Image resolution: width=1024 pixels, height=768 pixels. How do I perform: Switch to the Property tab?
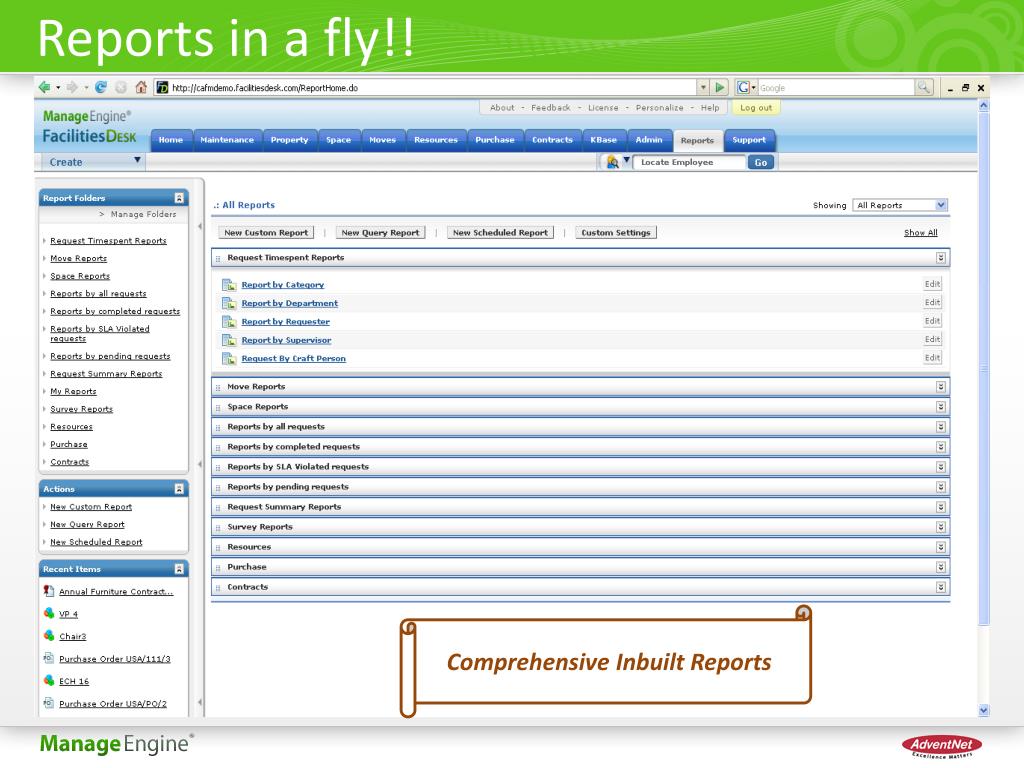pos(289,140)
